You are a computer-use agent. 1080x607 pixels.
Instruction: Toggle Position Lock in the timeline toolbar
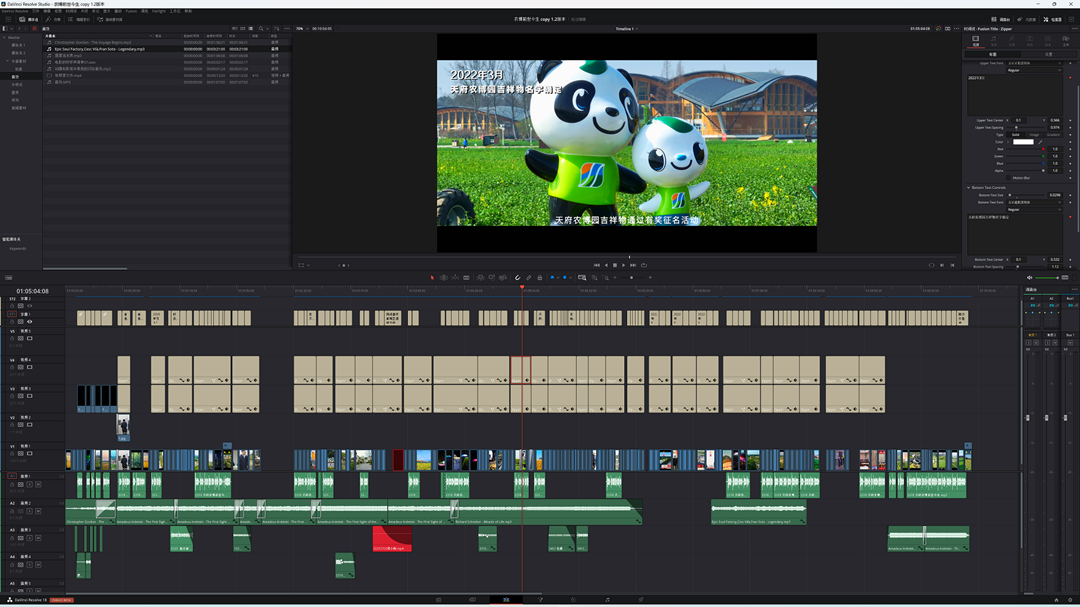point(540,278)
